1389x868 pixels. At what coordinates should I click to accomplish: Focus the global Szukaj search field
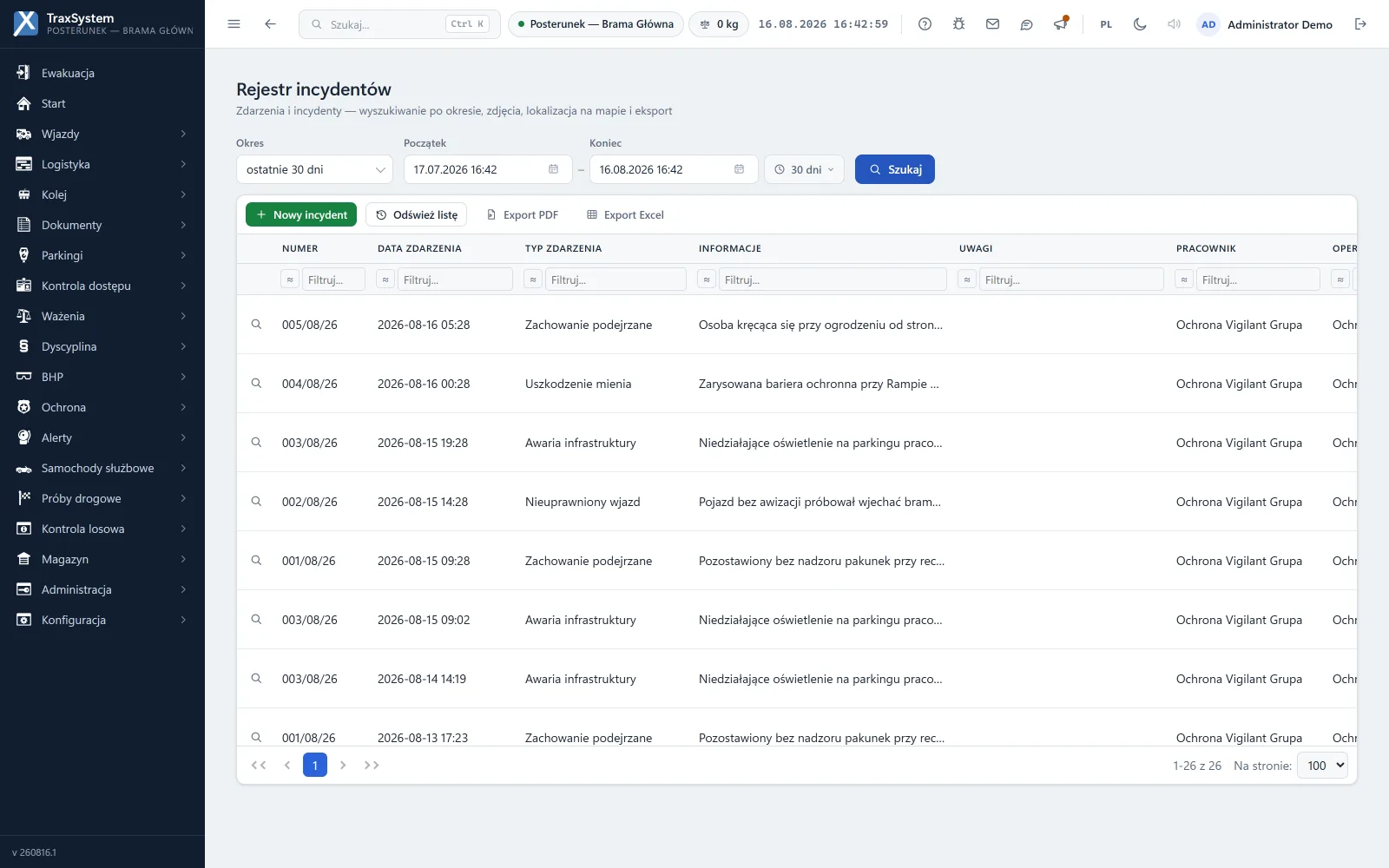coord(399,24)
